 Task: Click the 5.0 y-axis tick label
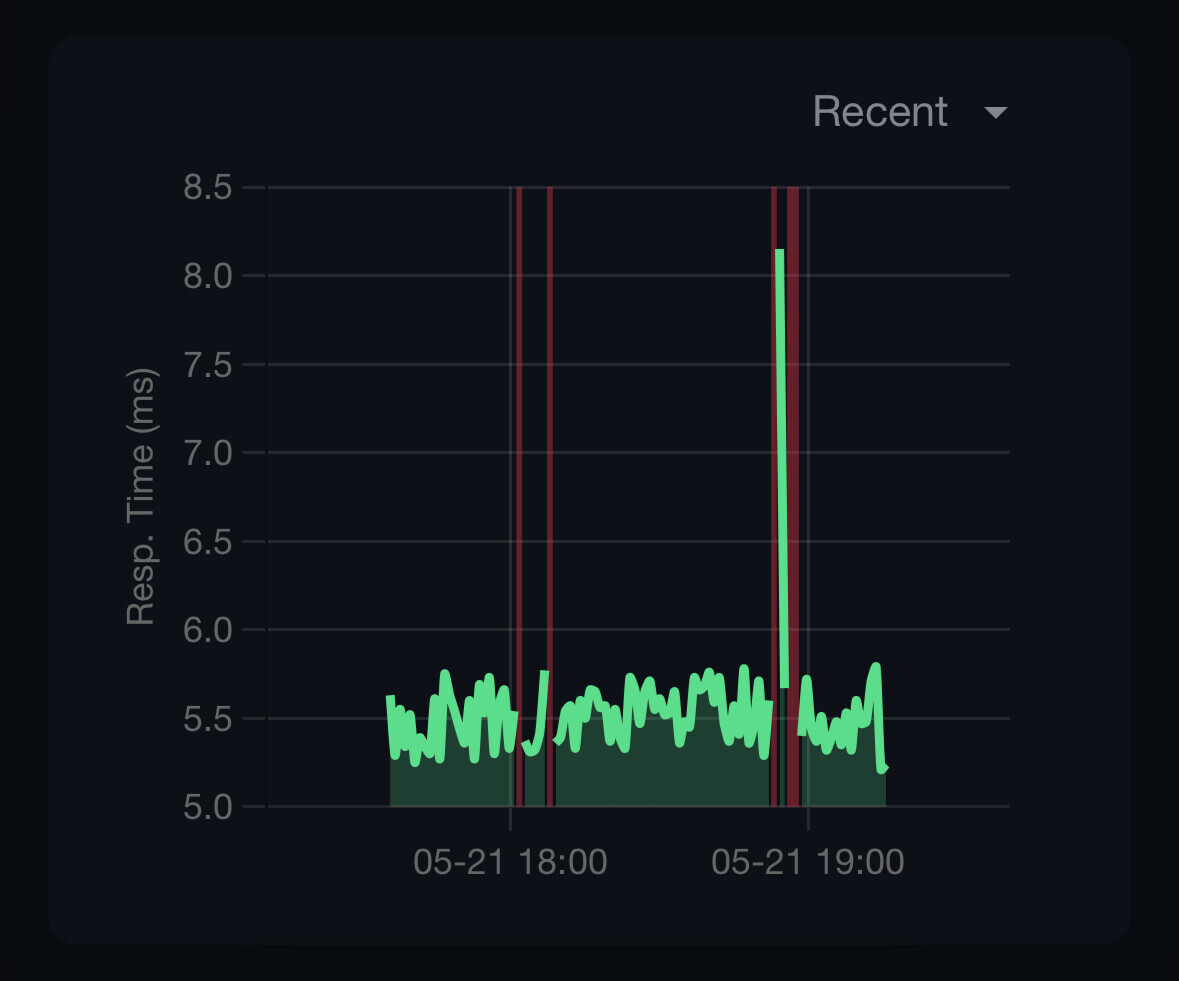(x=208, y=806)
